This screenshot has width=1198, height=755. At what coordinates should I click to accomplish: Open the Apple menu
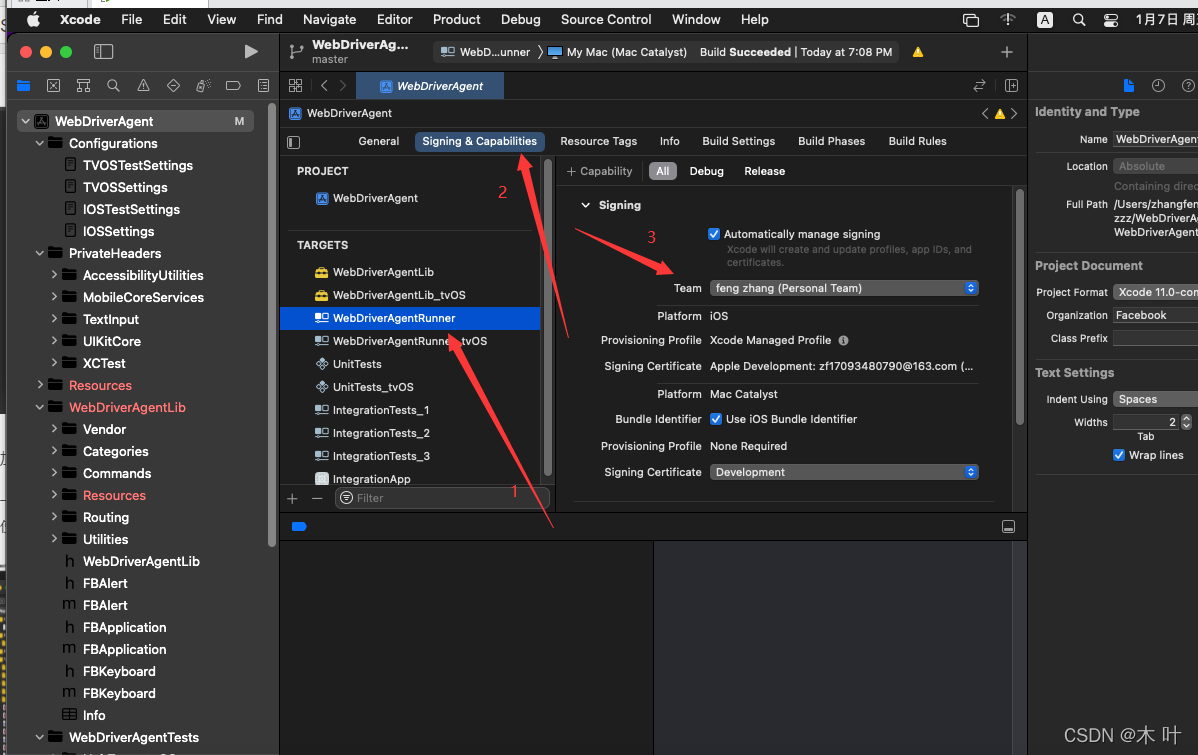[34, 19]
